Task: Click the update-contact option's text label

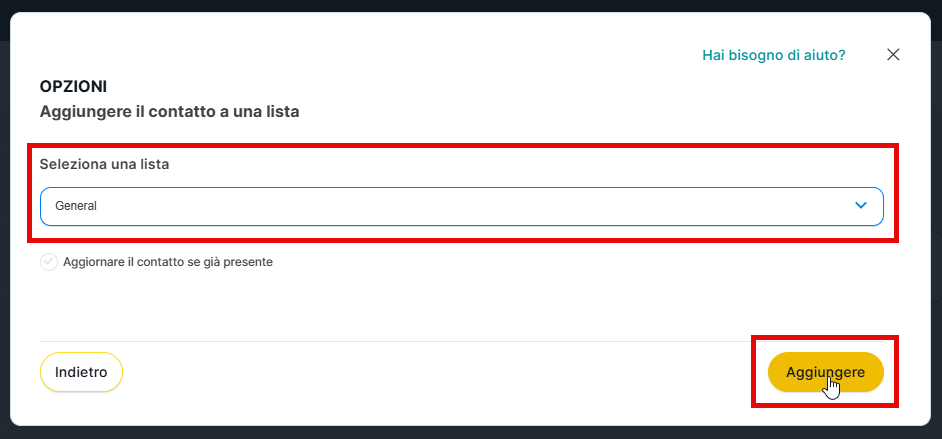Action: [167, 262]
